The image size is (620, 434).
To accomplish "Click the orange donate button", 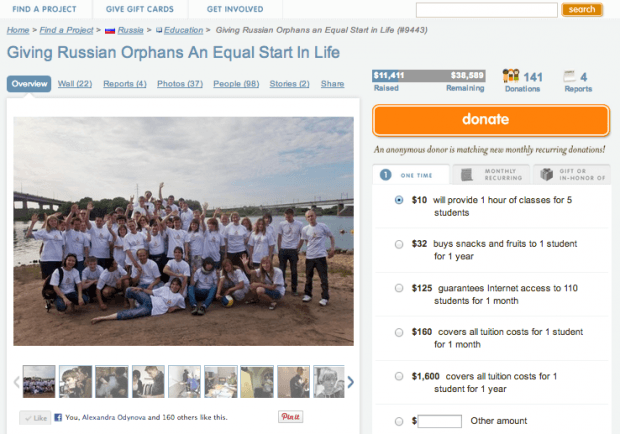I will (x=491, y=120).
